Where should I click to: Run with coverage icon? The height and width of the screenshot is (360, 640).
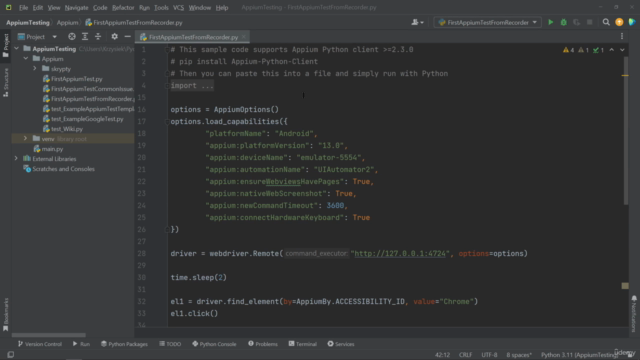tap(576, 22)
